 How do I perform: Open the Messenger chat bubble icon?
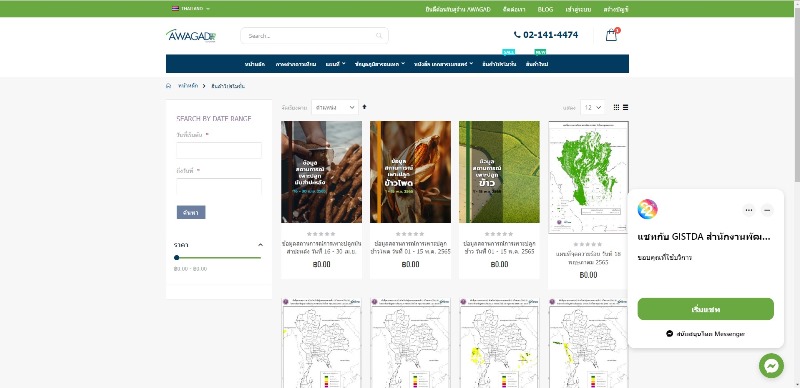point(771,366)
